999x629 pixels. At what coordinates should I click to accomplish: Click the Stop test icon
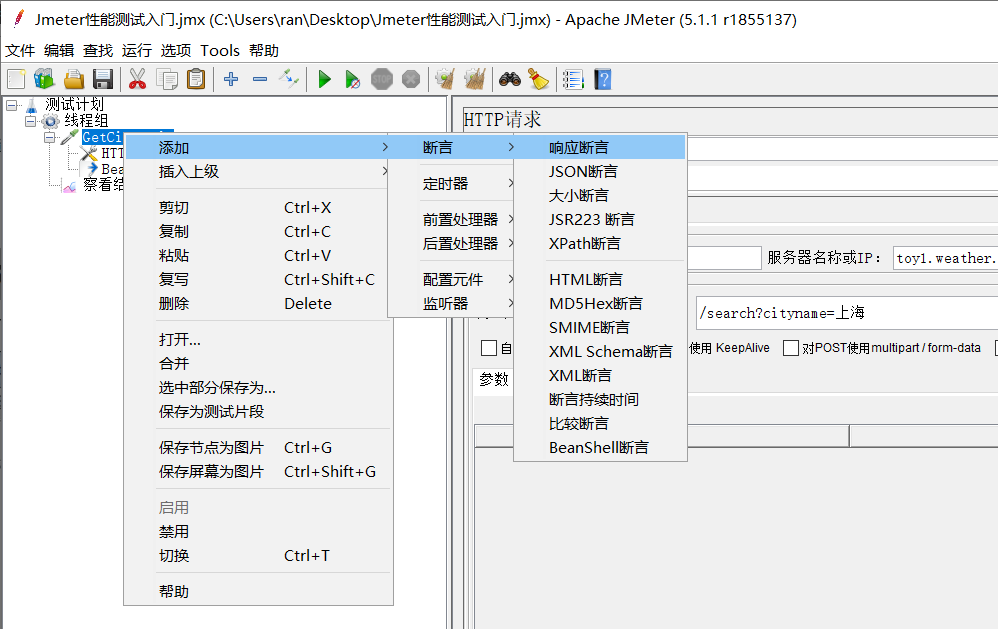point(382,80)
